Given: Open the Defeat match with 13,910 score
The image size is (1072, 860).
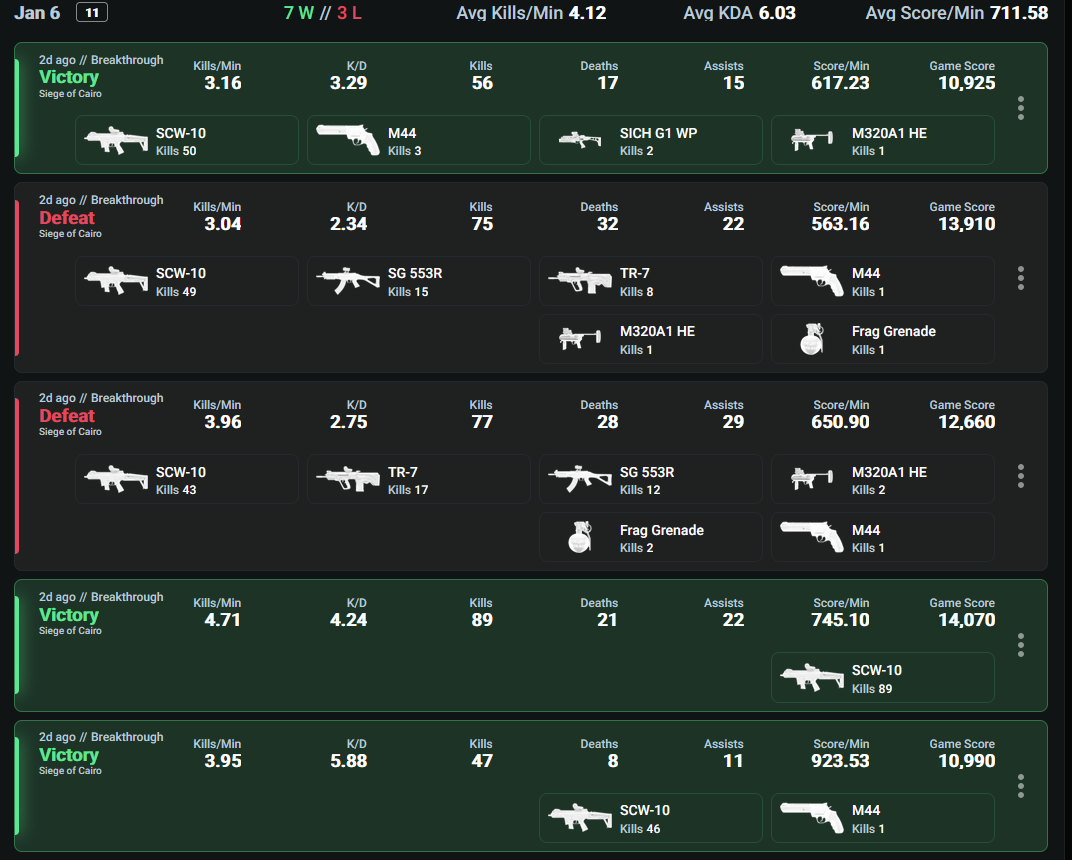Looking at the screenshot, I should 531,278.
